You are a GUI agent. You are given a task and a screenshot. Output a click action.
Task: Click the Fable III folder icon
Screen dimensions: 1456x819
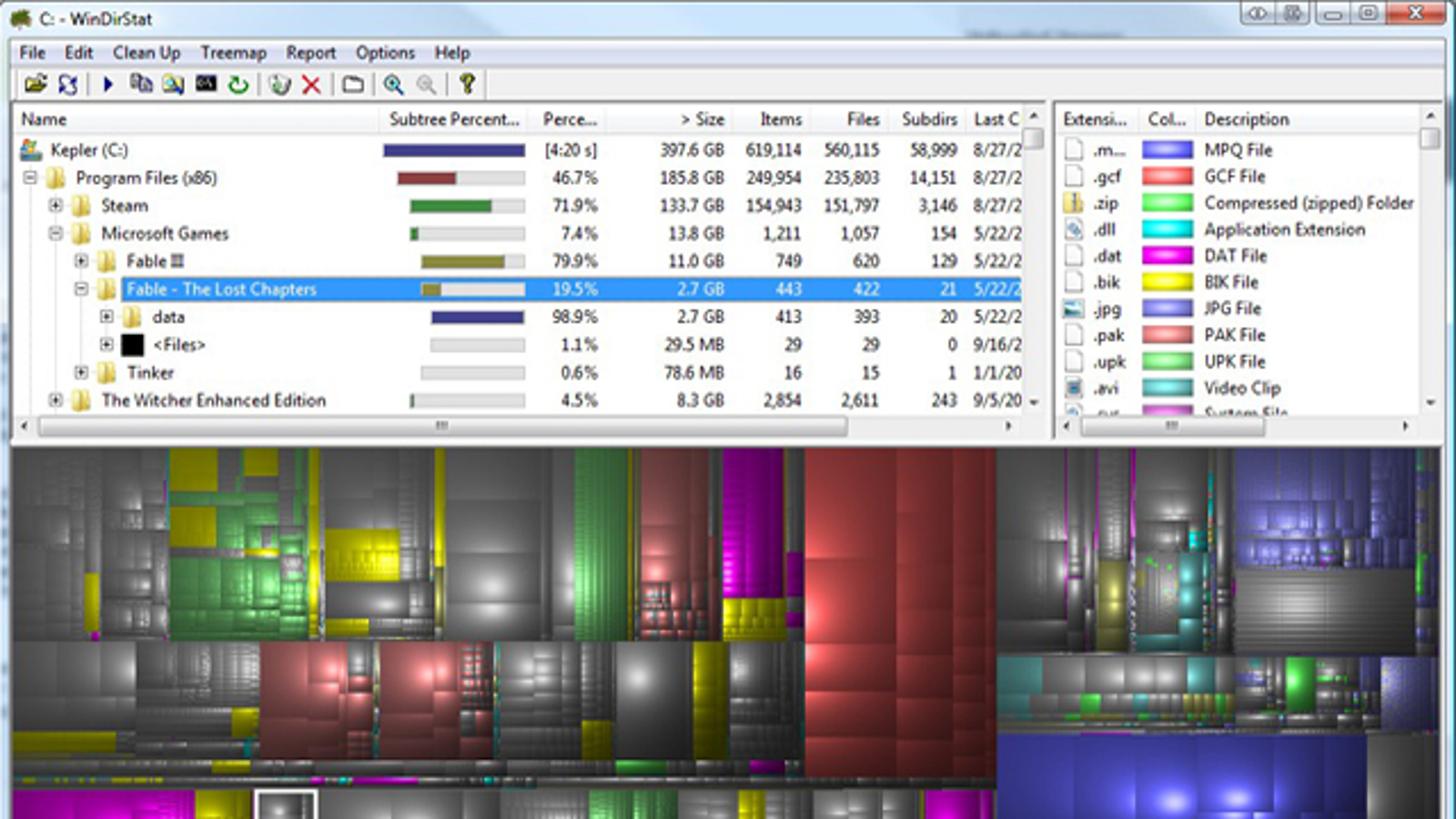coord(107,261)
